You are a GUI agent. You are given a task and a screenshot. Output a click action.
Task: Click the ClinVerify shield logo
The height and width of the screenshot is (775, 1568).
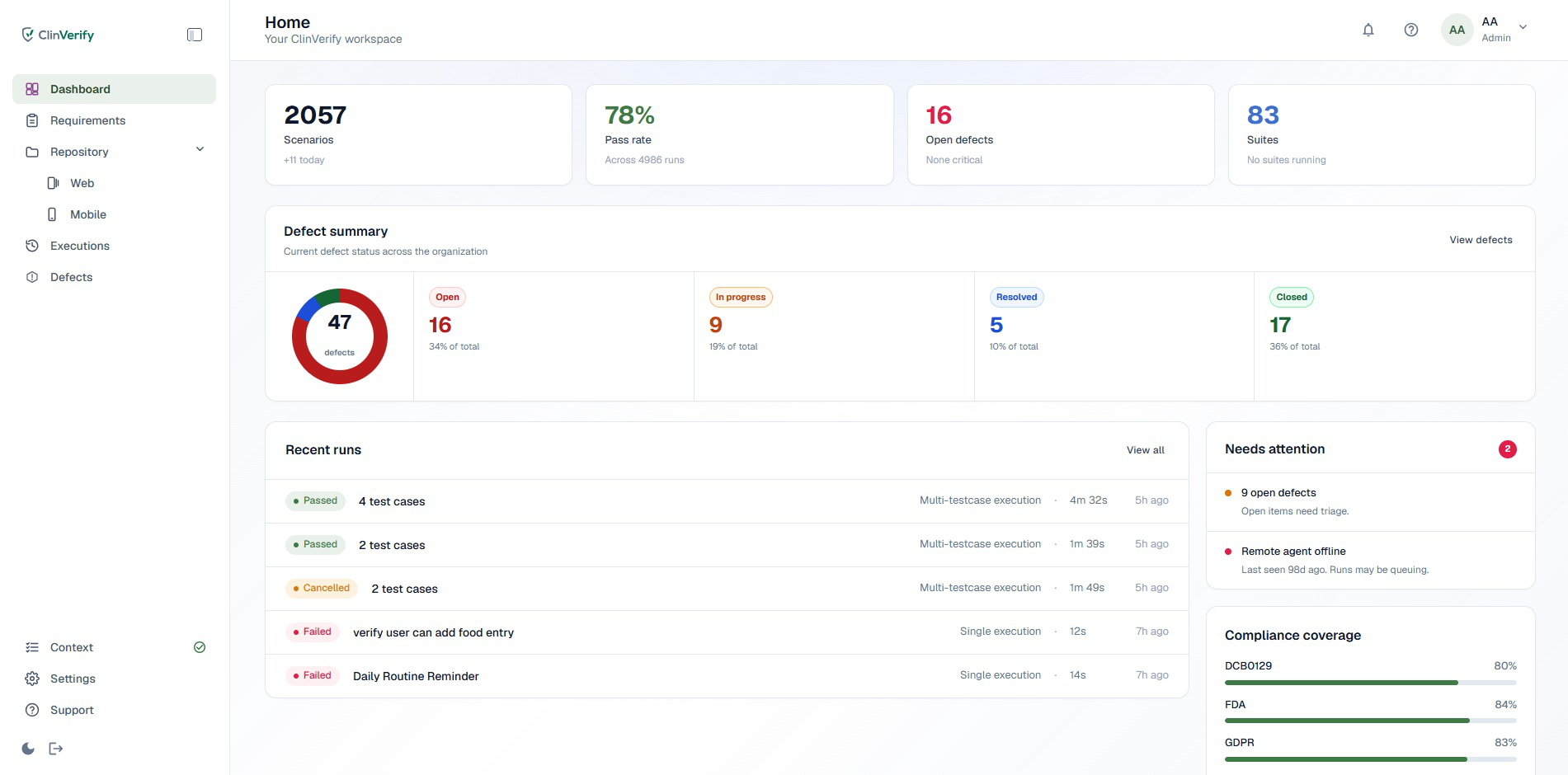pos(28,35)
